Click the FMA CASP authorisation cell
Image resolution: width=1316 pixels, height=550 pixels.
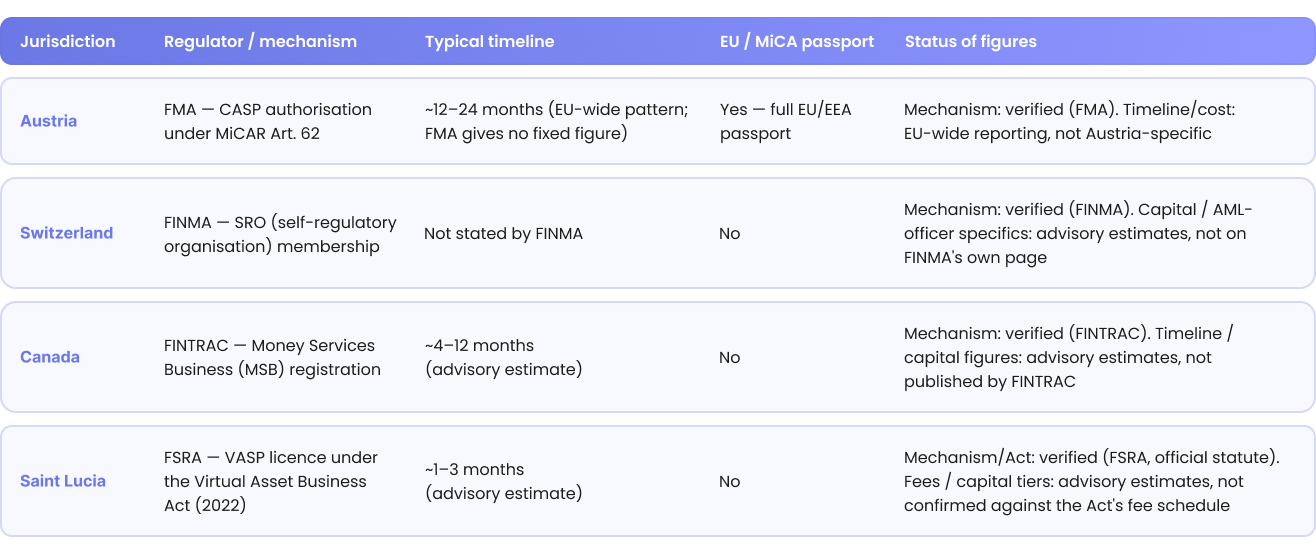[x=268, y=121]
